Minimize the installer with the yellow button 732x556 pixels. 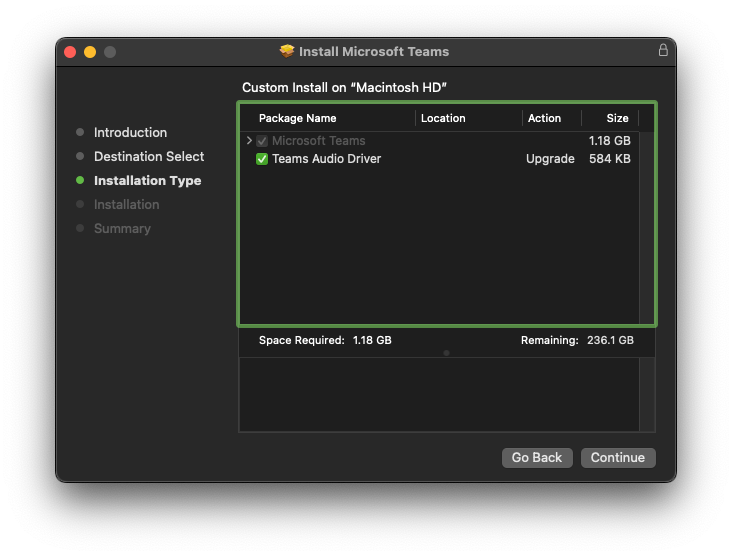pyautogui.click(x=90, y=52)
